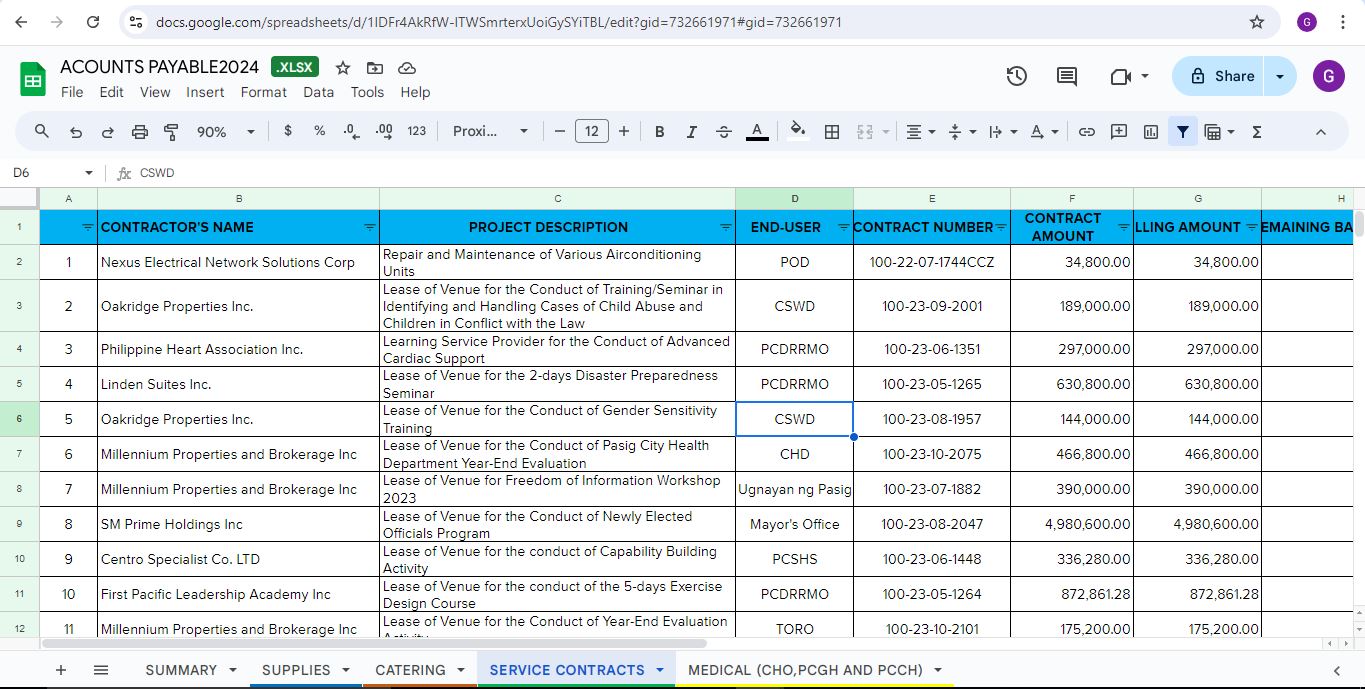Toggle the filter button in toolbar
The width and height of the screenshot is (1365, 689).
1183,132
